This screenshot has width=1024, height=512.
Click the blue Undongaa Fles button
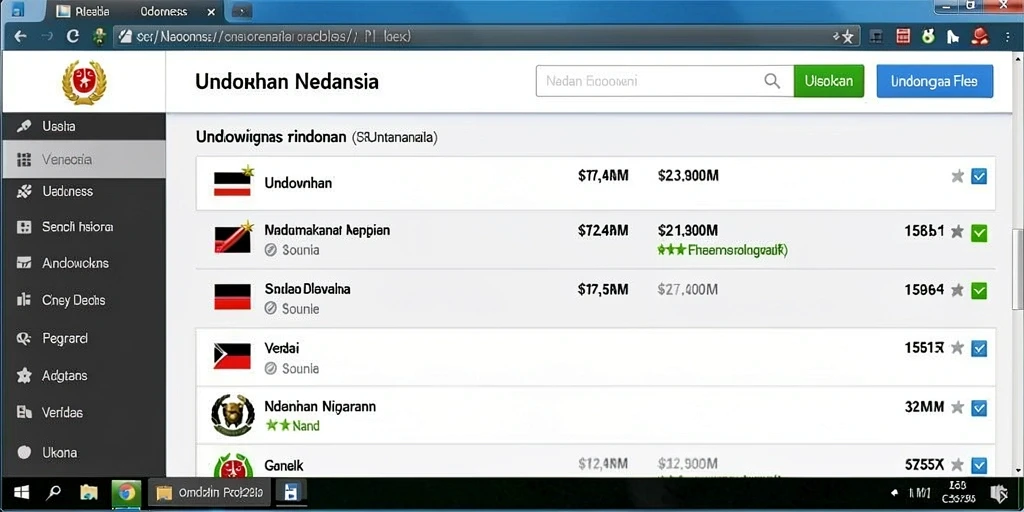coord(935,81)
